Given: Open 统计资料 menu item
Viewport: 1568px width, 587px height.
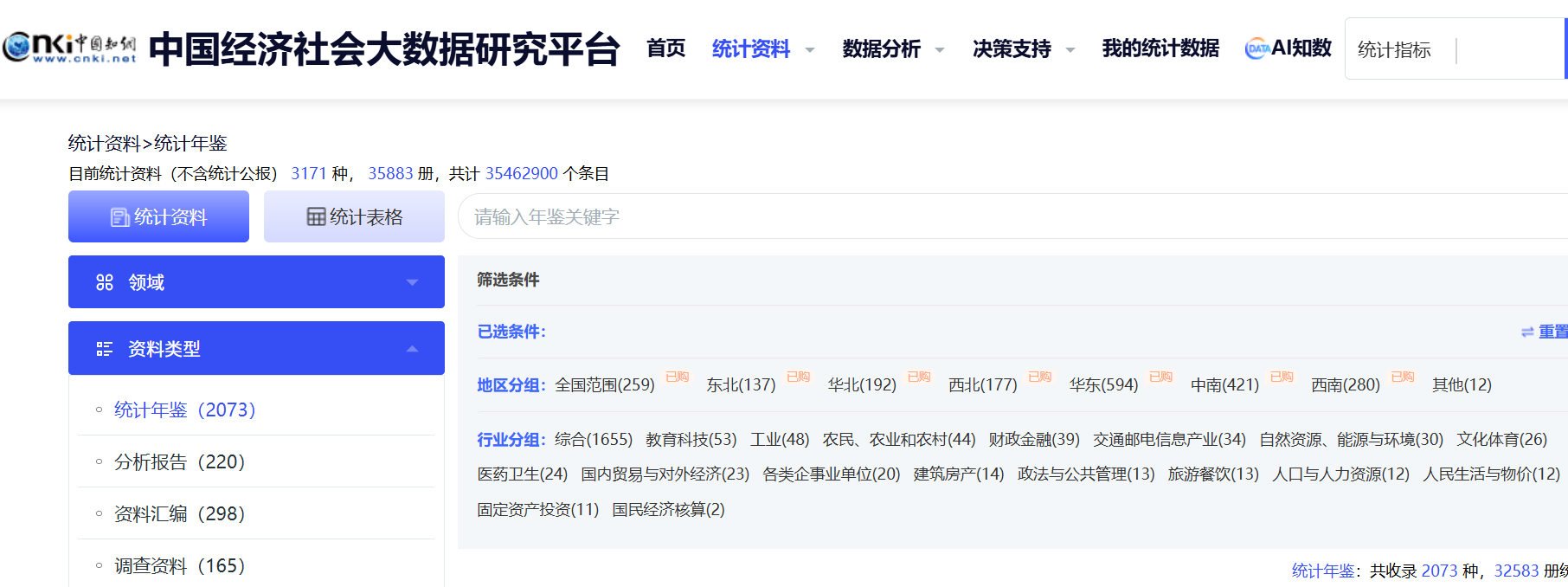Looking at the screenshot, I should click(751, 48).
